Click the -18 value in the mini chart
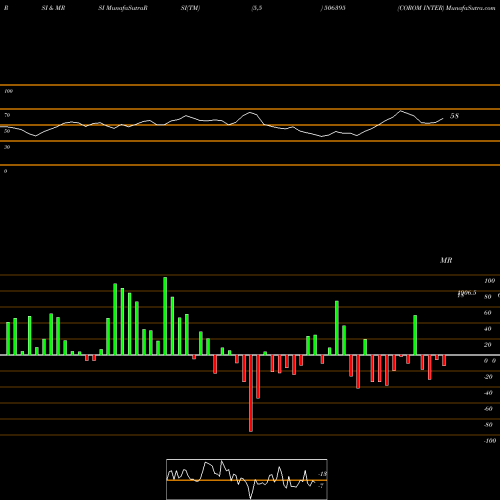The height and width of the screenshot is (500, 500). tap(323, 474)
